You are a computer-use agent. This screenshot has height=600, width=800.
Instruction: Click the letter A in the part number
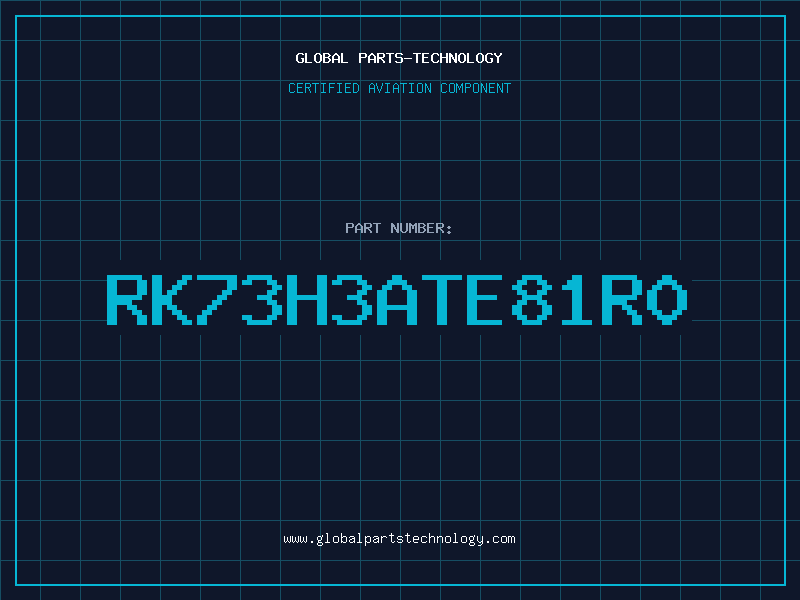click(x=397, y=299)
